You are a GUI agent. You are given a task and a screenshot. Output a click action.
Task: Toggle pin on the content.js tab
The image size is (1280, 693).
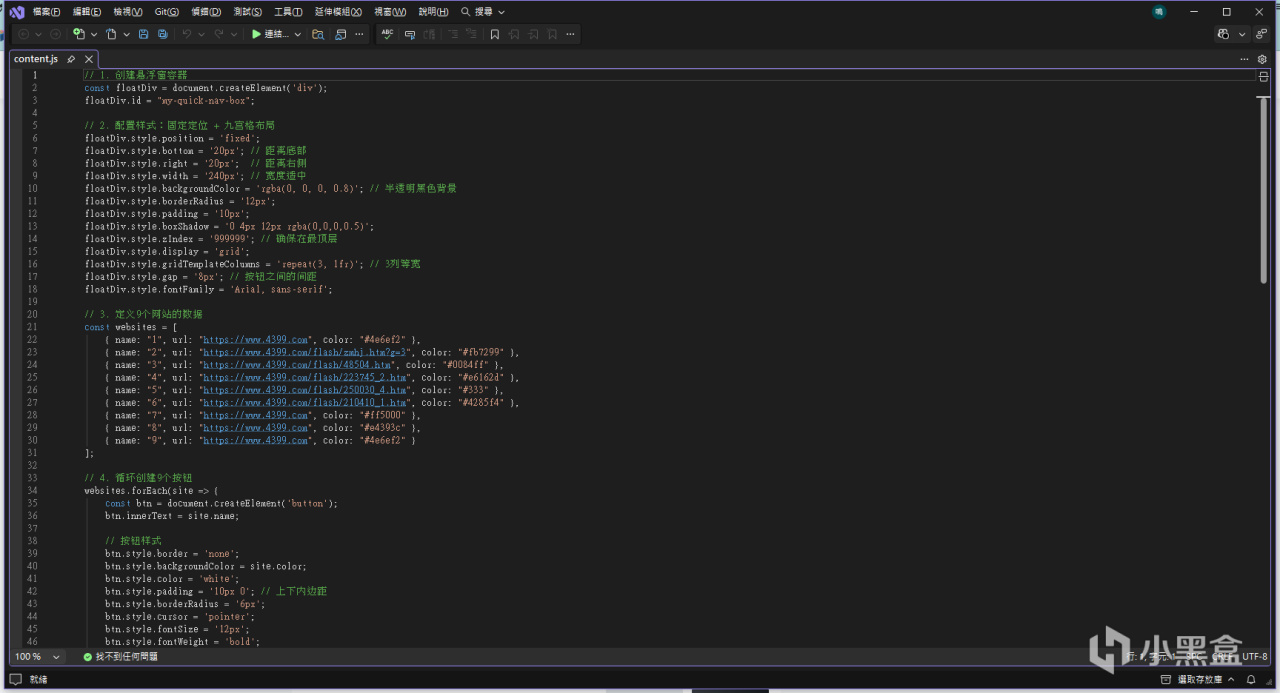[71, 59]
